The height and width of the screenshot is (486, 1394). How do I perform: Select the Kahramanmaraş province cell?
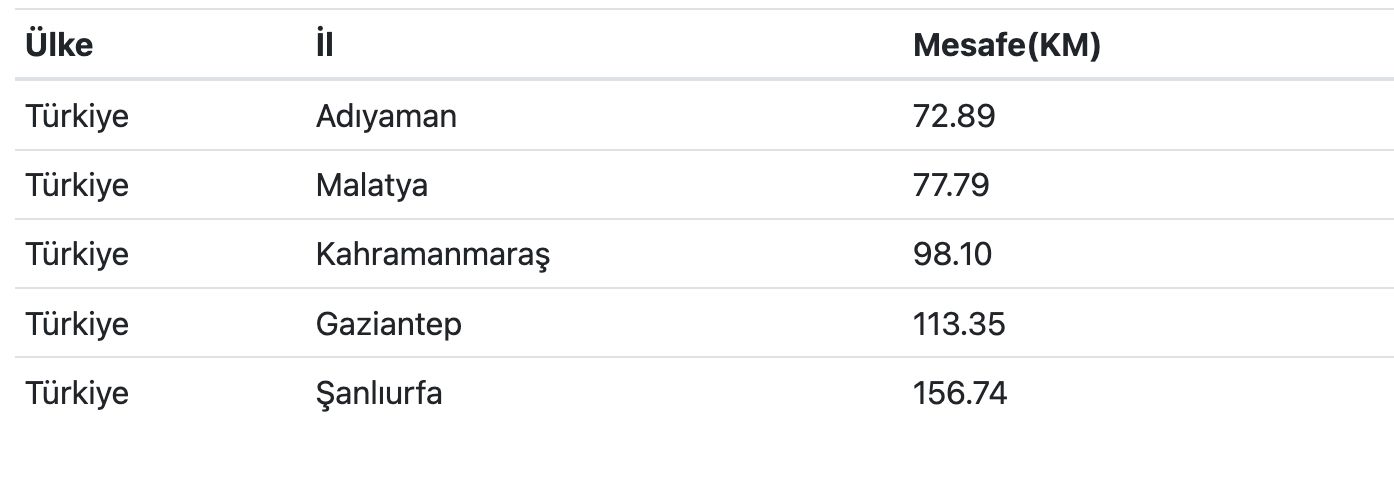[x=433, y=255]
